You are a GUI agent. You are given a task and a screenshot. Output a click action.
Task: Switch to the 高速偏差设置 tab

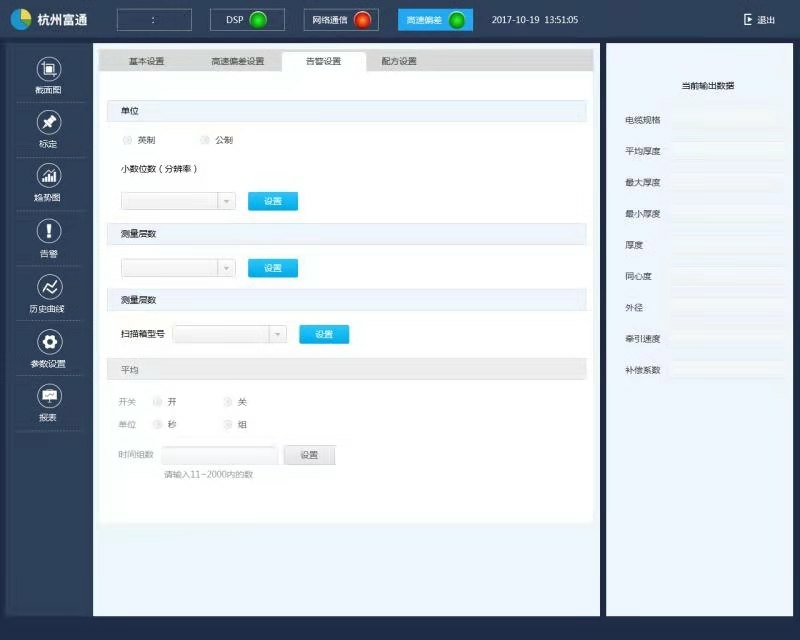tap(238, 61)
